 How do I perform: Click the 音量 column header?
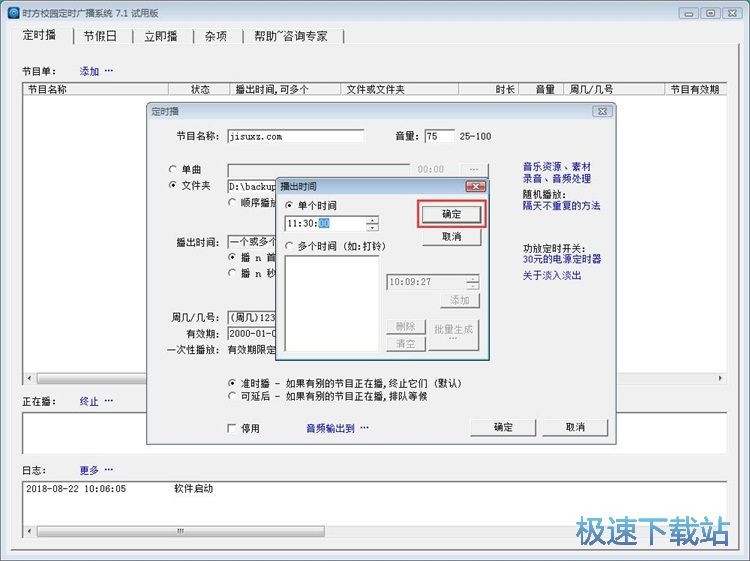tap(542, 89)
